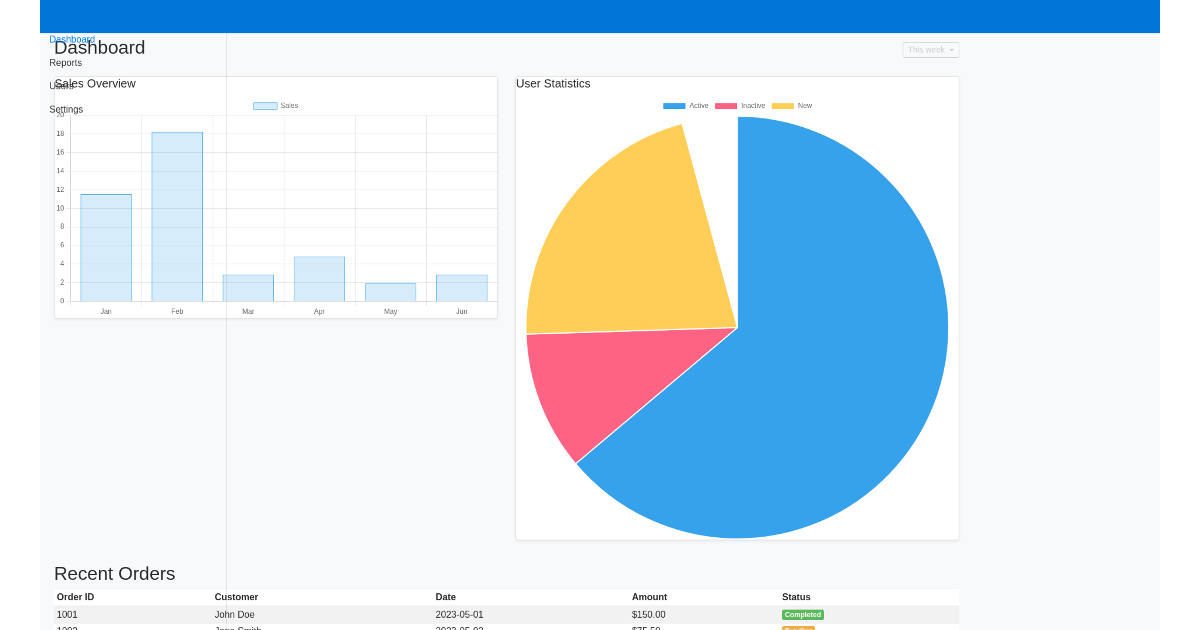Open Settings from the sidebar

[66, 109]
